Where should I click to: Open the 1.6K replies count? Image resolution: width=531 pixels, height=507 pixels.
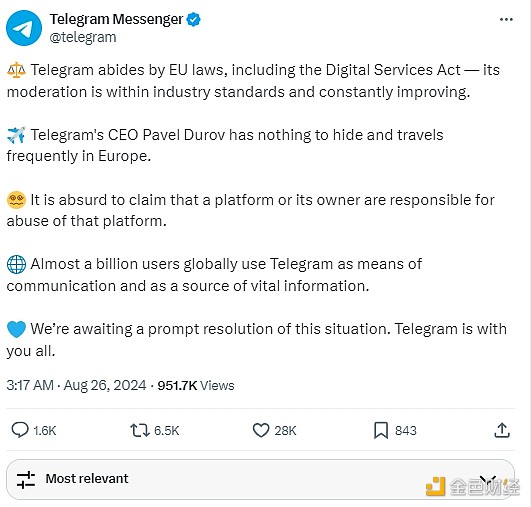(x=45, y=430)
